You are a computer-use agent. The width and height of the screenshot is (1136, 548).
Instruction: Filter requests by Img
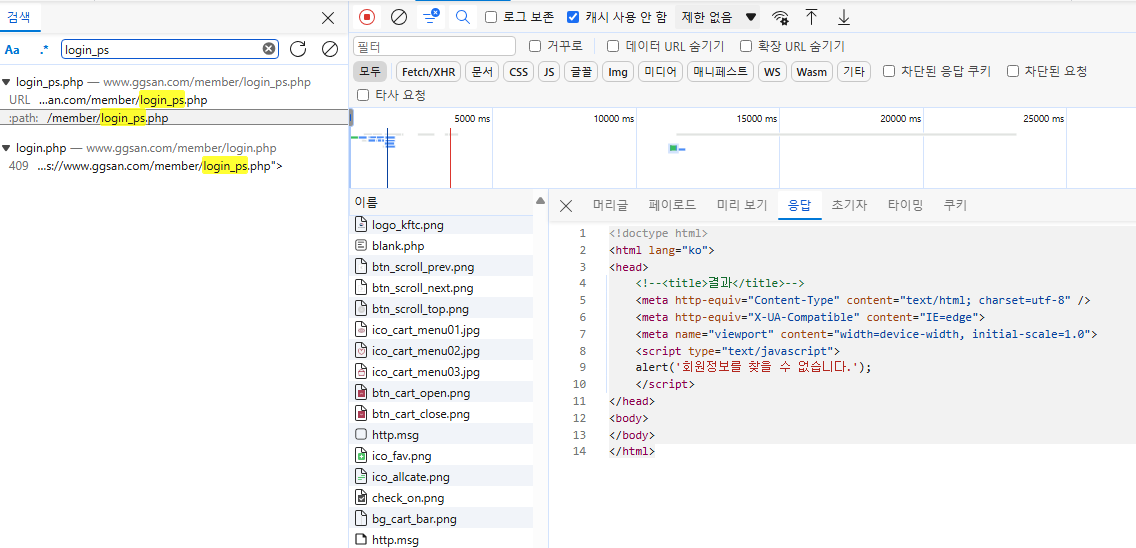click(x=618, y=71)
